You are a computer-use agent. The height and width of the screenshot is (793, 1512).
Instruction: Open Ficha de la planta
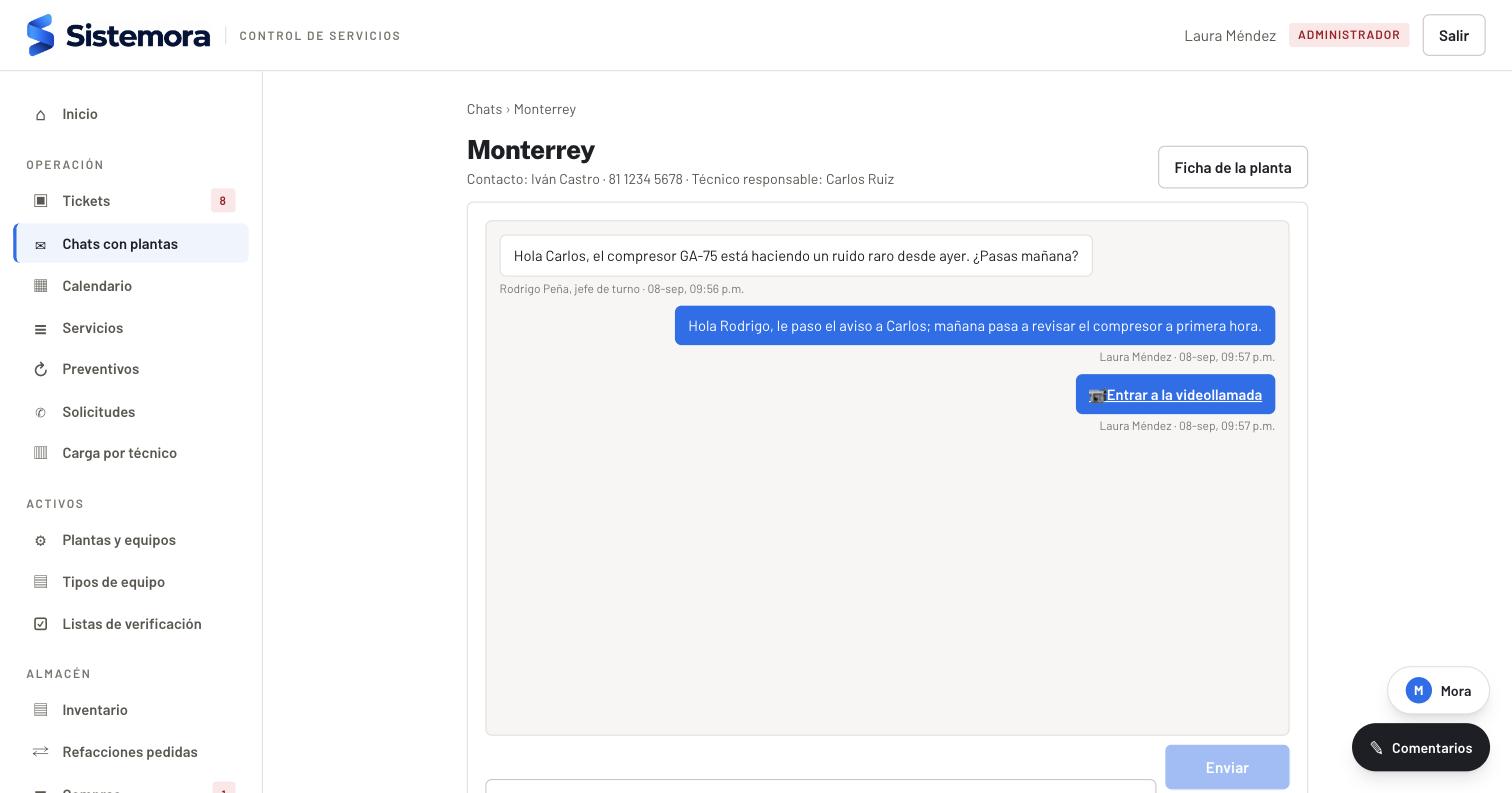click(x=1232, y=167)
